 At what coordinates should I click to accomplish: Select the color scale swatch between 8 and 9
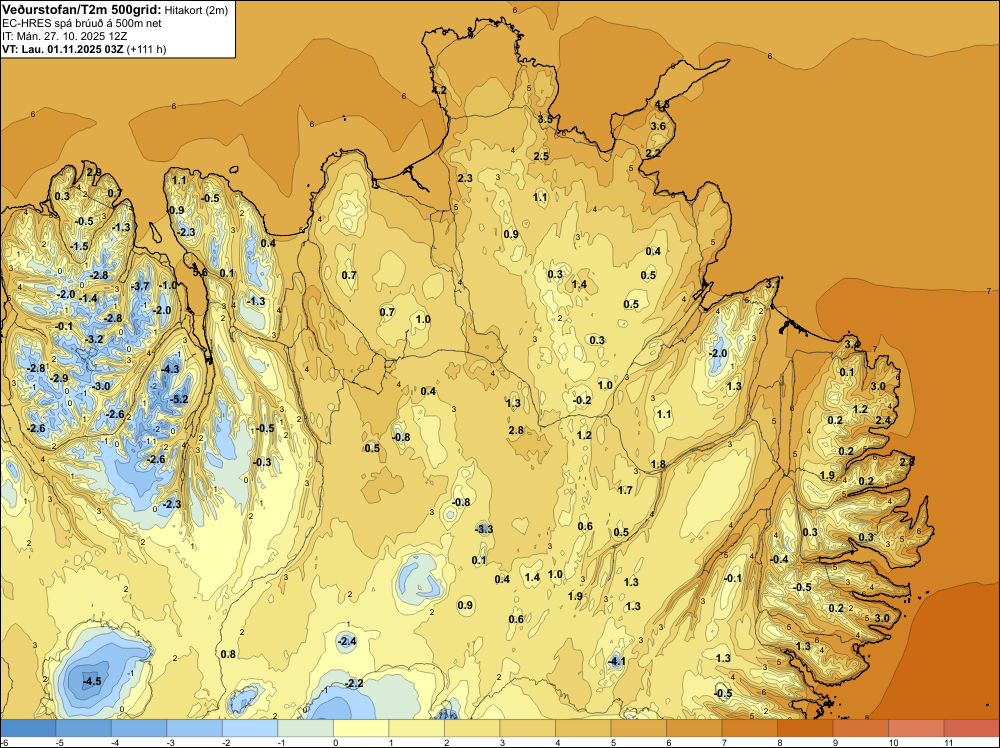805,728
